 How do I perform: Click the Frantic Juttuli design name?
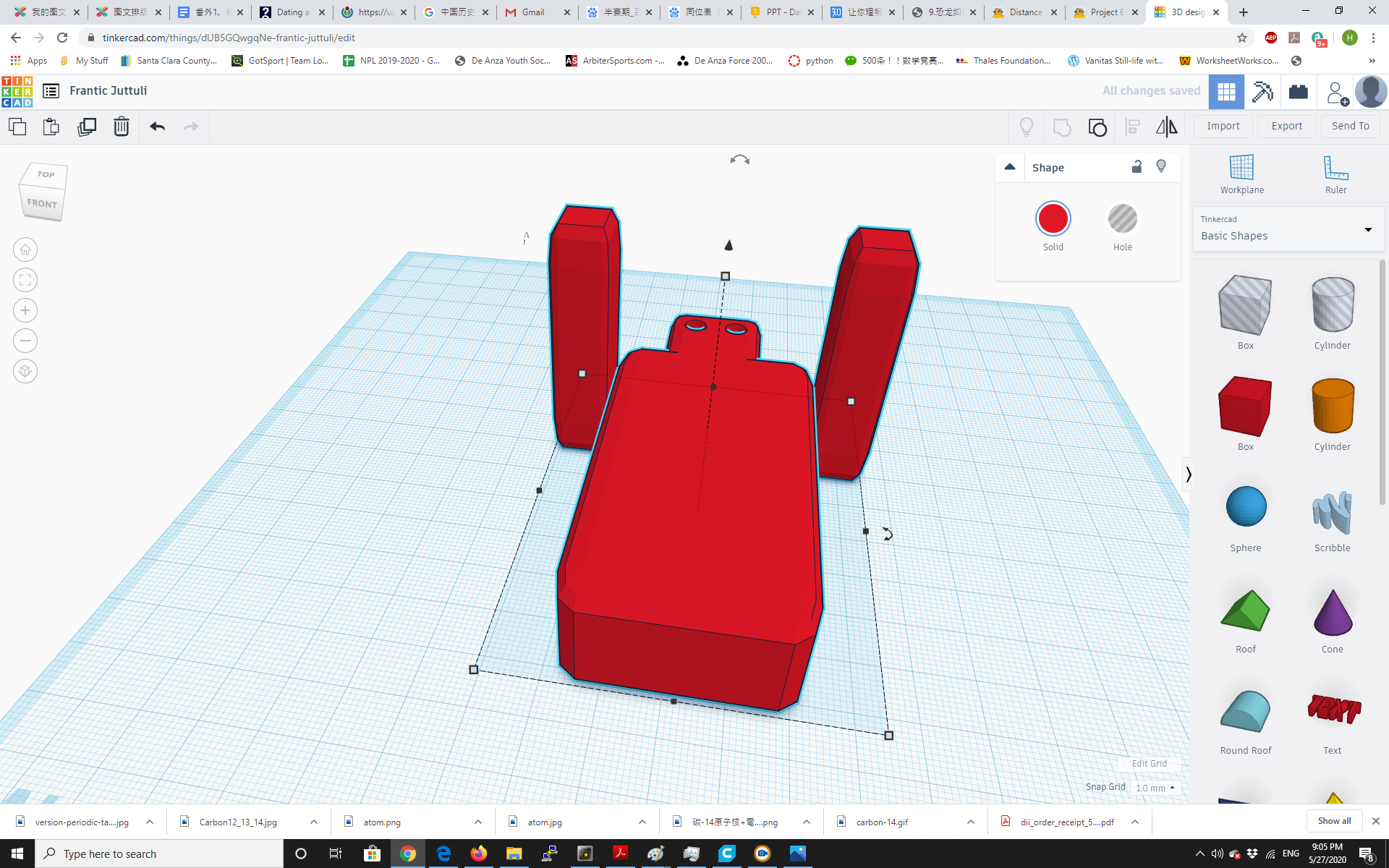tap(109, 90)
